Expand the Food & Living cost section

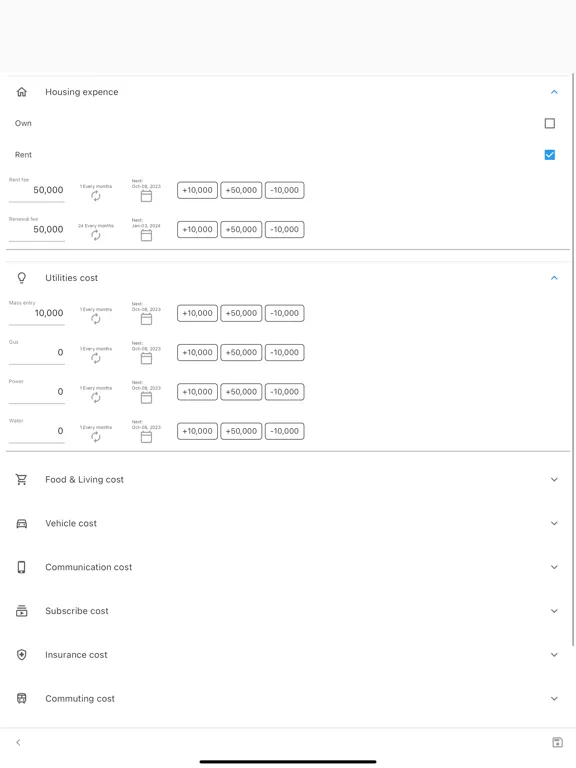click(288, 480)
